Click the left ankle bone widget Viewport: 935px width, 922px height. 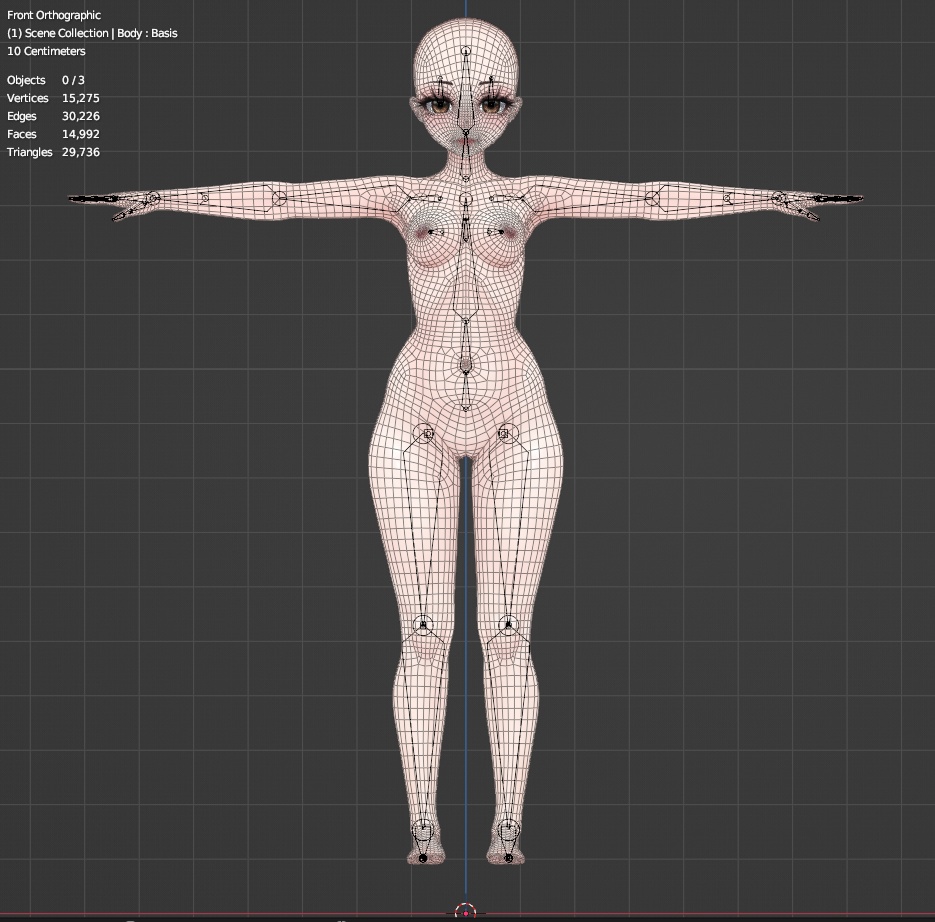[x=508, y=828]
